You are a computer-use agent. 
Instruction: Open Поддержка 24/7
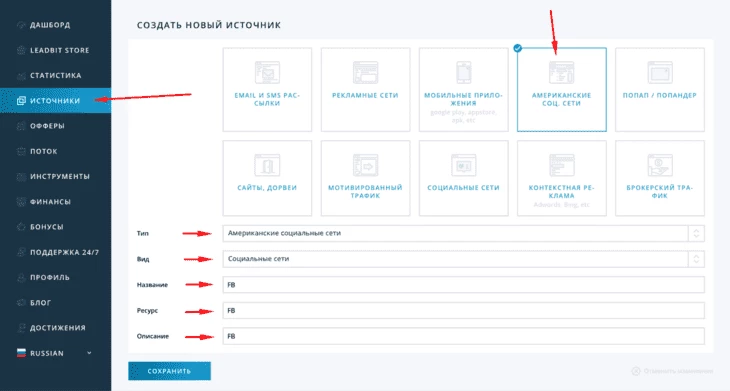(x=55, y=252)
